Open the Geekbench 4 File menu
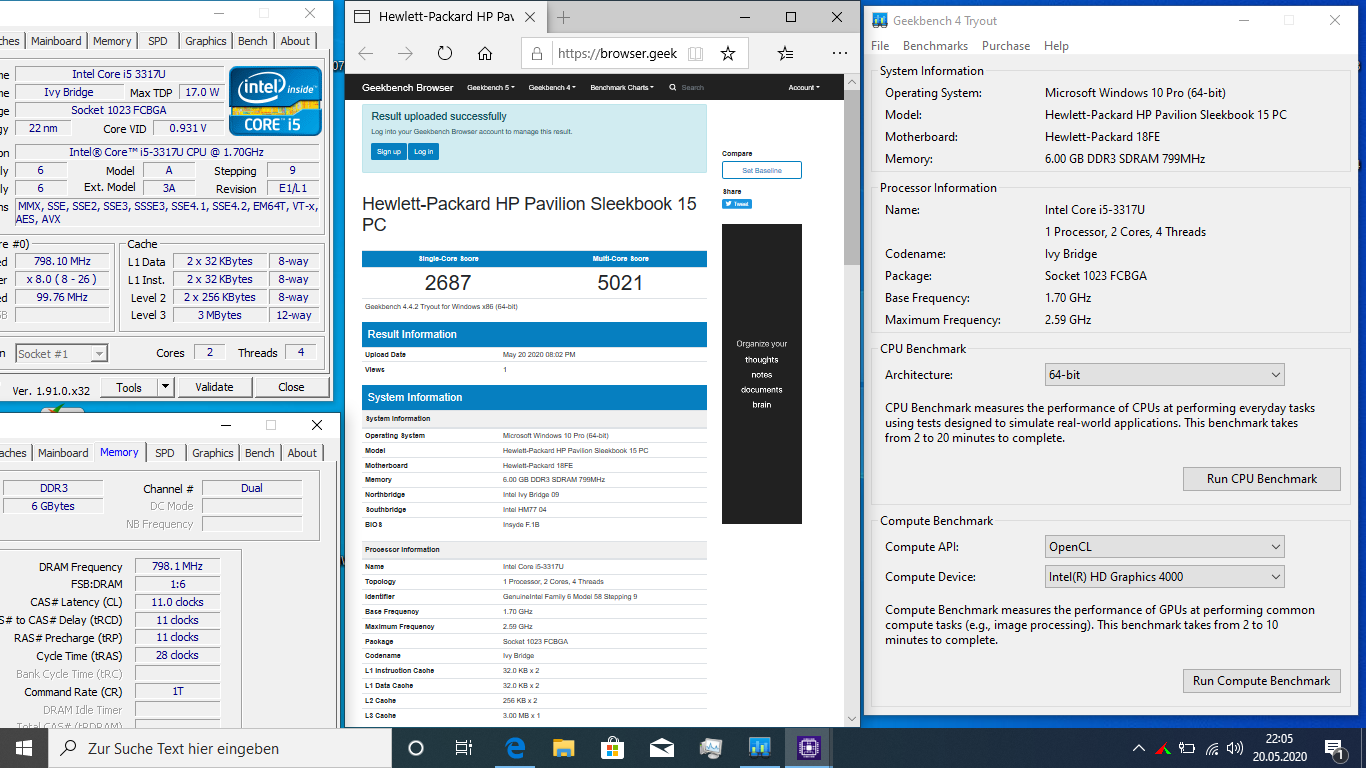1366x768 pixels. tap(880, 46)
